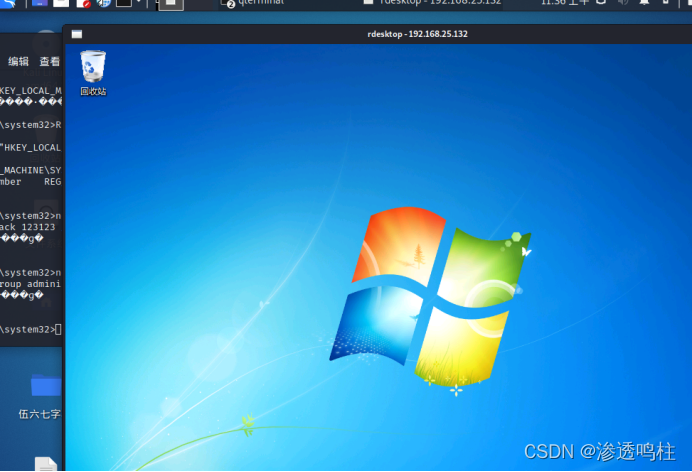Viewport: 692px width, 472px height.
Task: Click the terminal text ""HKEY_LOCAL"
Action: pyautogui.click(x=30, y=148)
